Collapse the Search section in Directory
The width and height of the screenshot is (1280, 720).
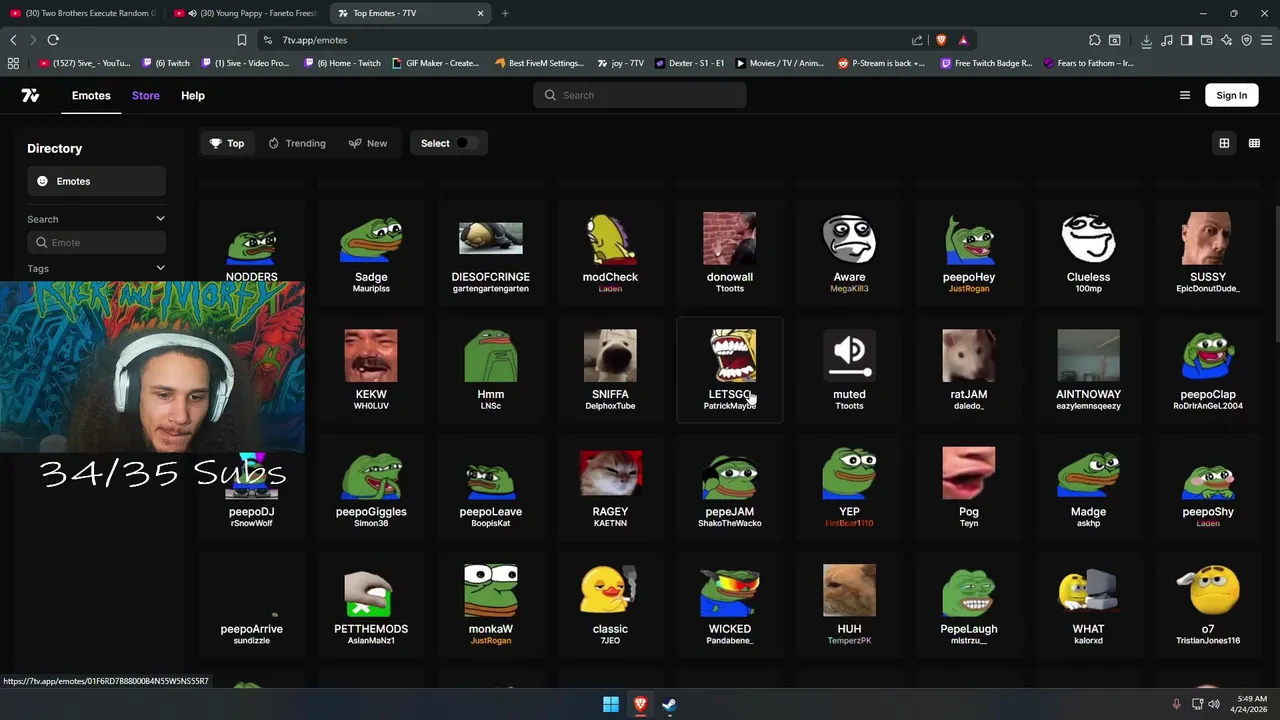160,219
